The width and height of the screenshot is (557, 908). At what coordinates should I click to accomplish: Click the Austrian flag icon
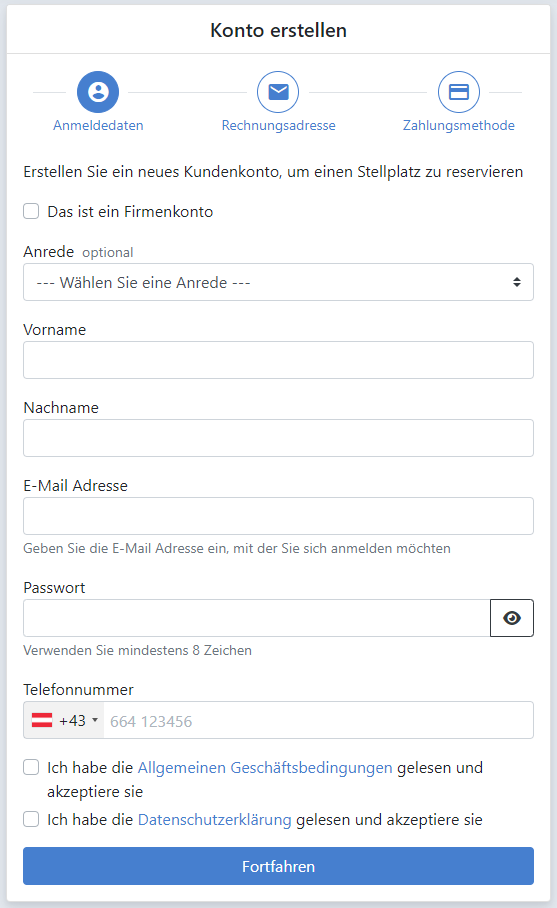pyautogui.click(x=42, y=720)
